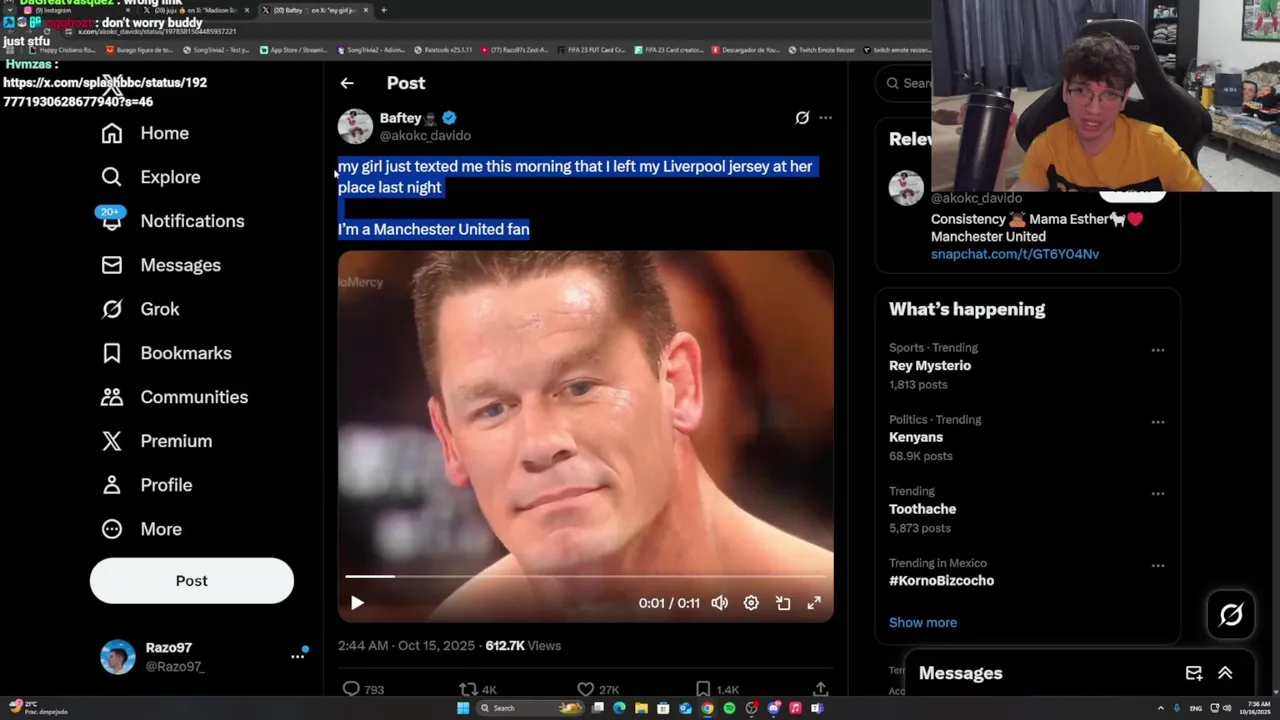
Task: Open account menu dots beside Razo97
Action: (297, 656)
